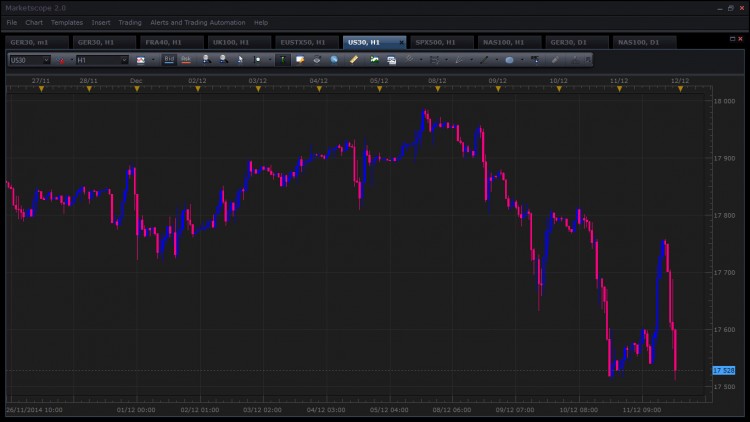Click the printer icon in toolbar

coord(317,60)
